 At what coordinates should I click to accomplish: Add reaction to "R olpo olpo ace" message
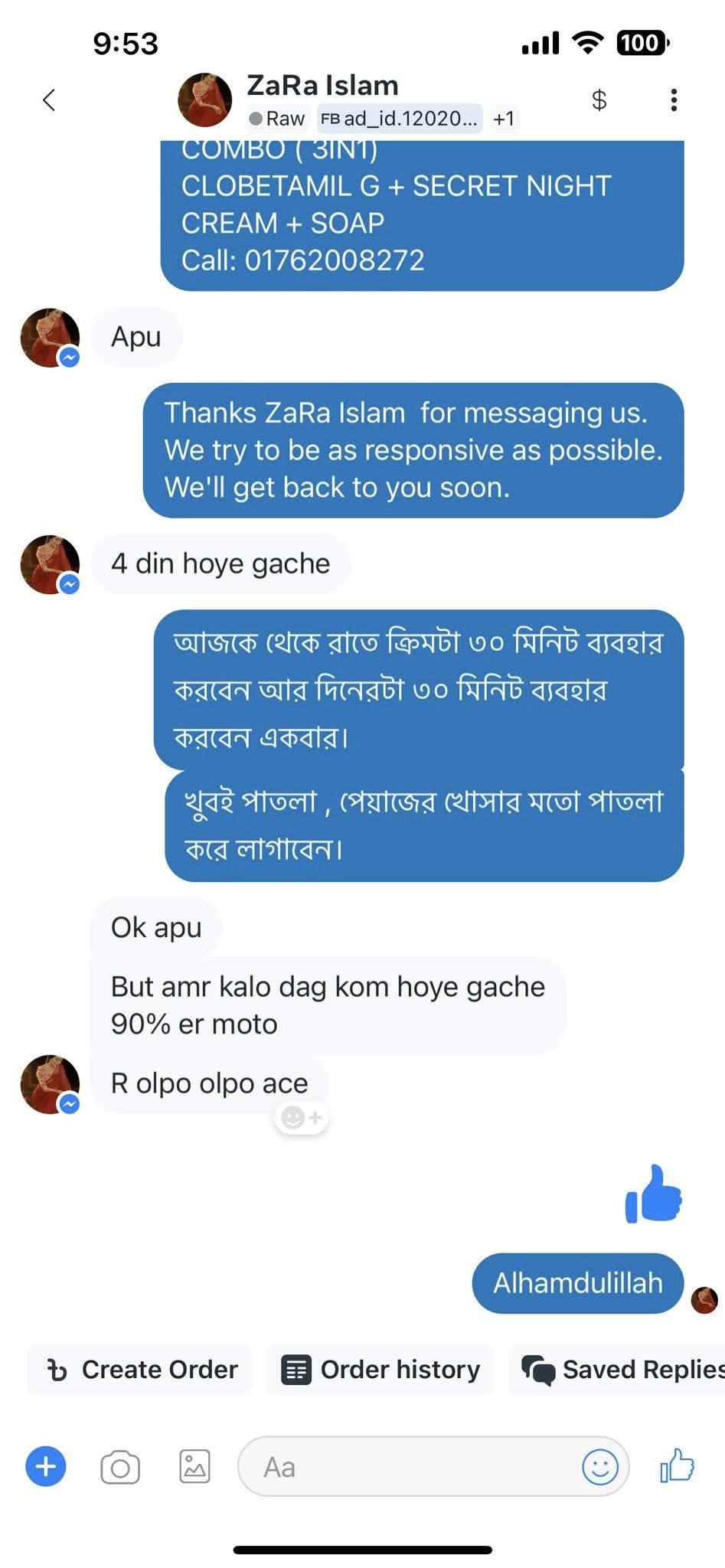[x=302, y=1118]
